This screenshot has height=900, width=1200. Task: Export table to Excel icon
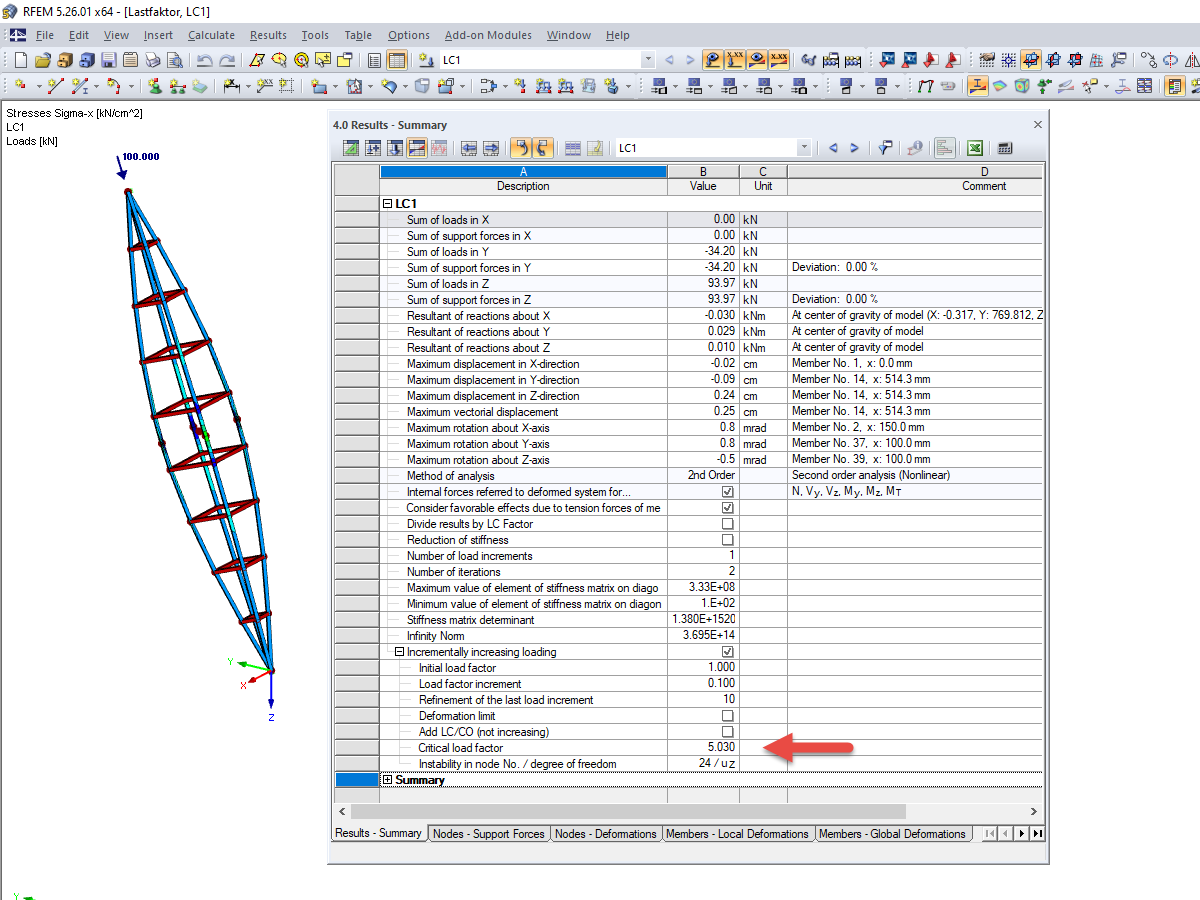[974, 148]
